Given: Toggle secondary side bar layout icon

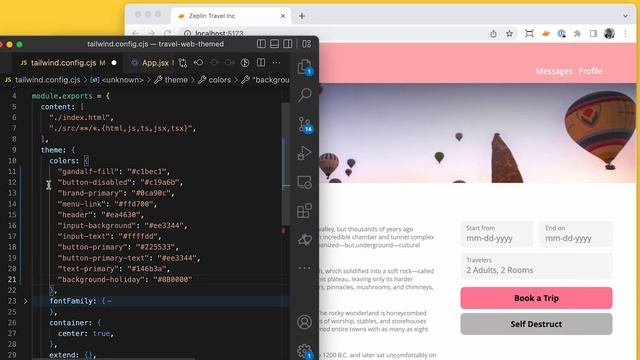Looking at the screenshot, I should click(x=288, y=44).
